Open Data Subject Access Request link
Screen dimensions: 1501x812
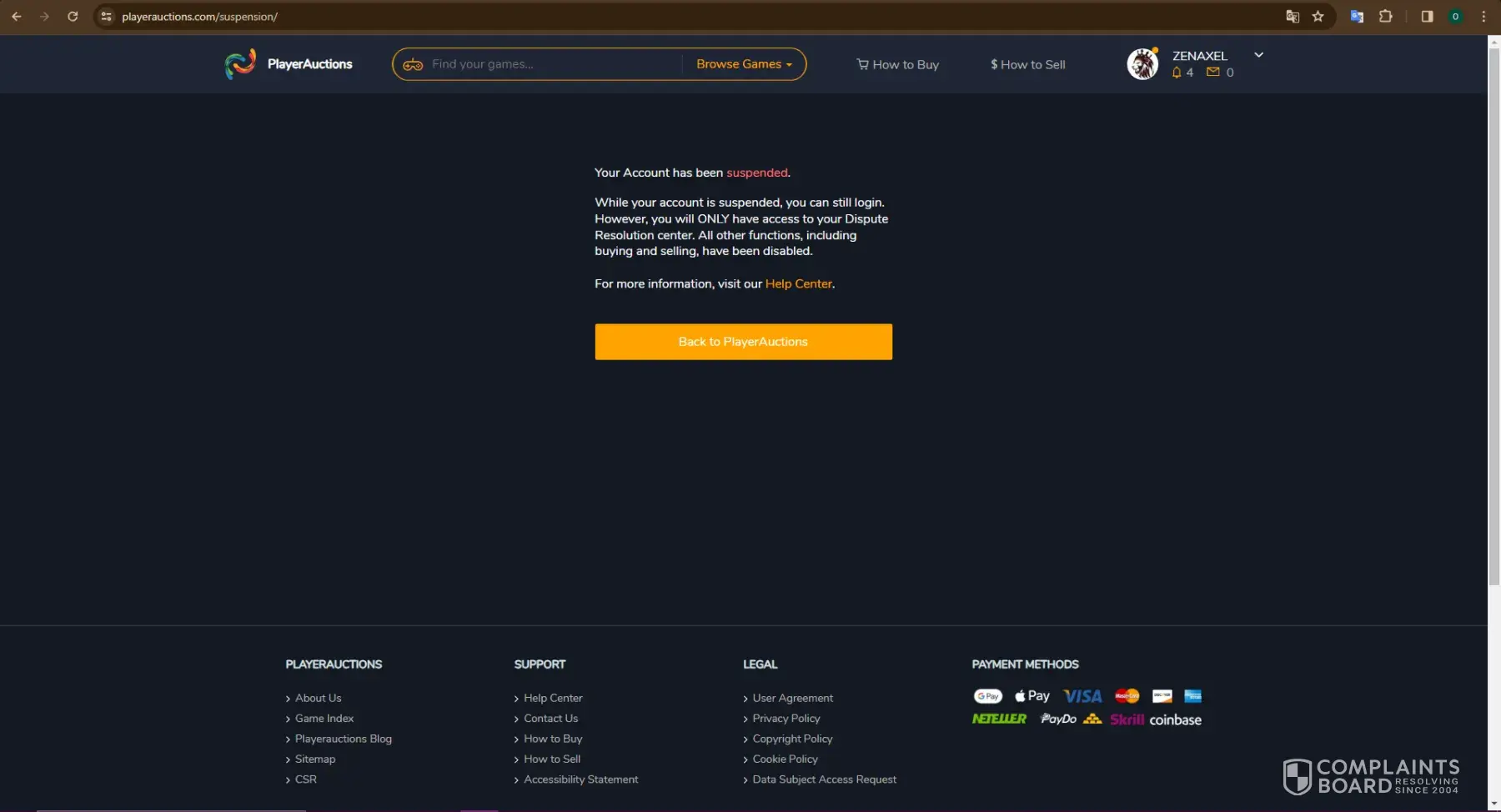pyautogui.click(x=825, y=779)
